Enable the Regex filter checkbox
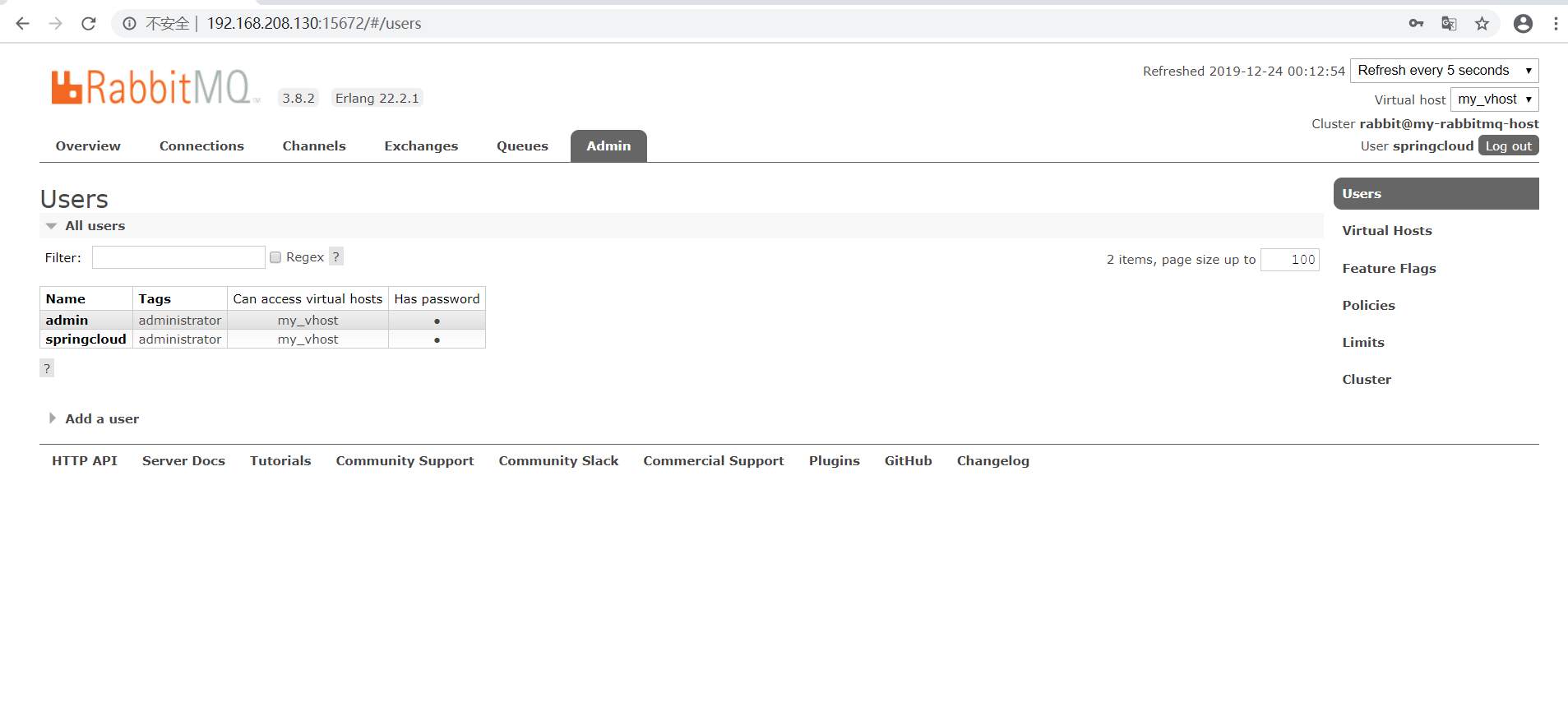The height and width of the screenshot is (702, 1568). pyautogui.click(x=275, y=257)
